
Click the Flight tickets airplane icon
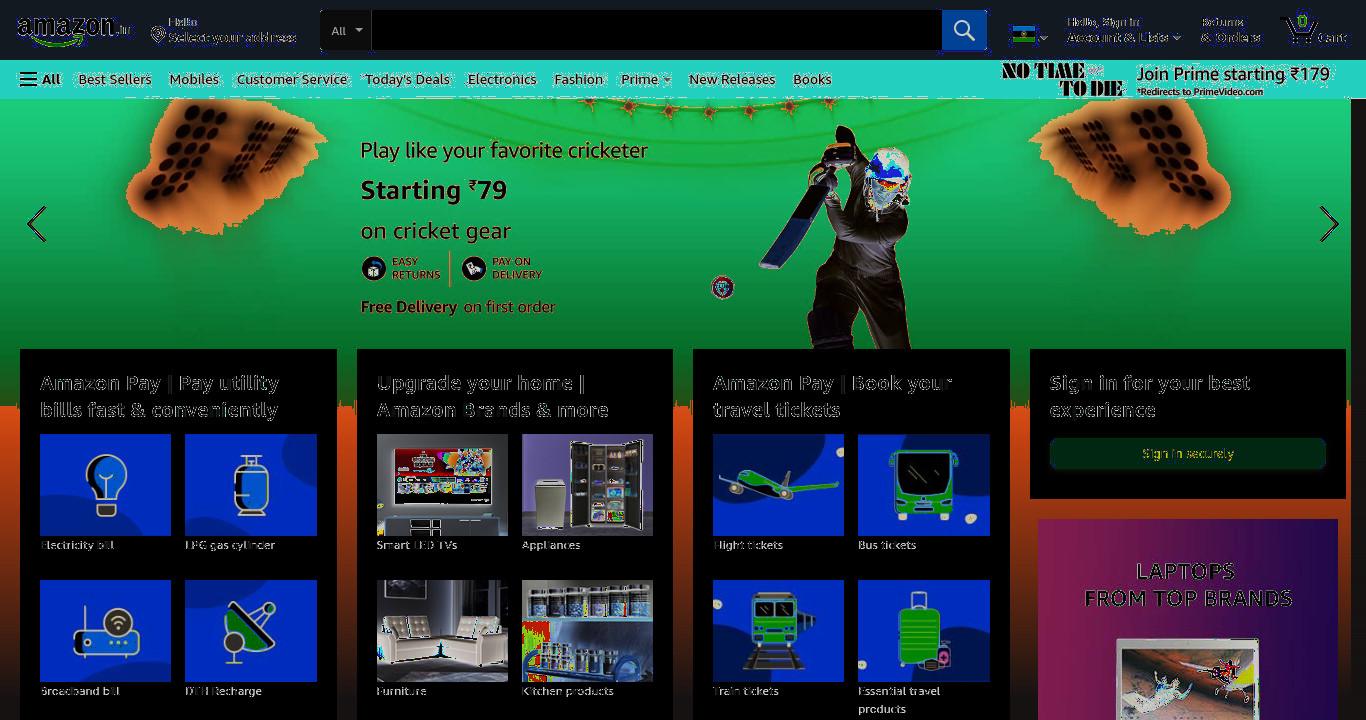778,485
